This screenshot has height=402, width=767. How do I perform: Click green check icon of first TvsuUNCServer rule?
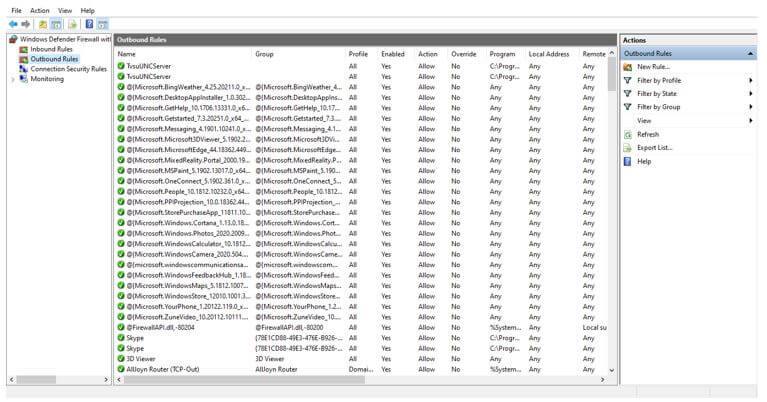pos(121,66)
